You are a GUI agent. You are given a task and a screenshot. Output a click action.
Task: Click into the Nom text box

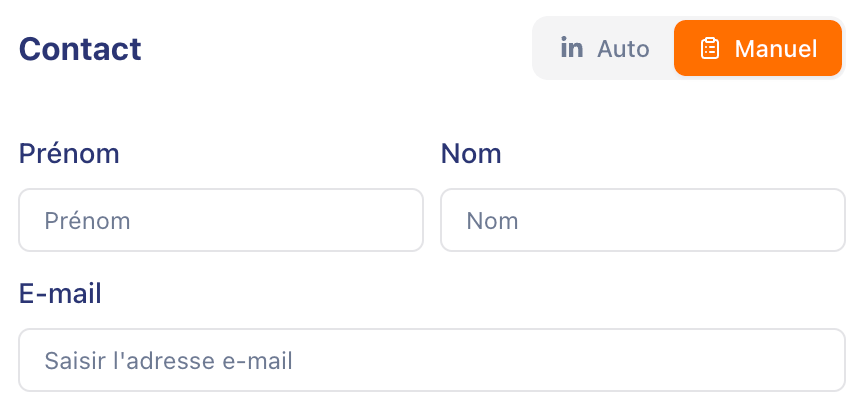(x=643, y=220)
